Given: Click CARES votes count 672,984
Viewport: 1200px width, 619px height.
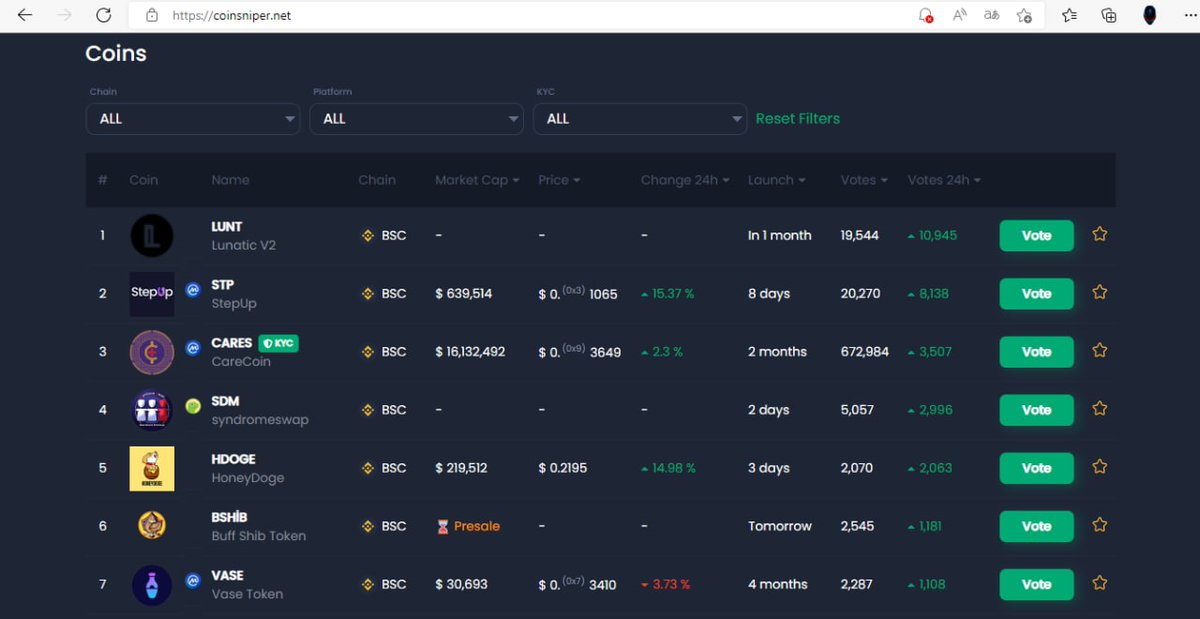Looking at the screenshot, I should click(x=865, y=352).
